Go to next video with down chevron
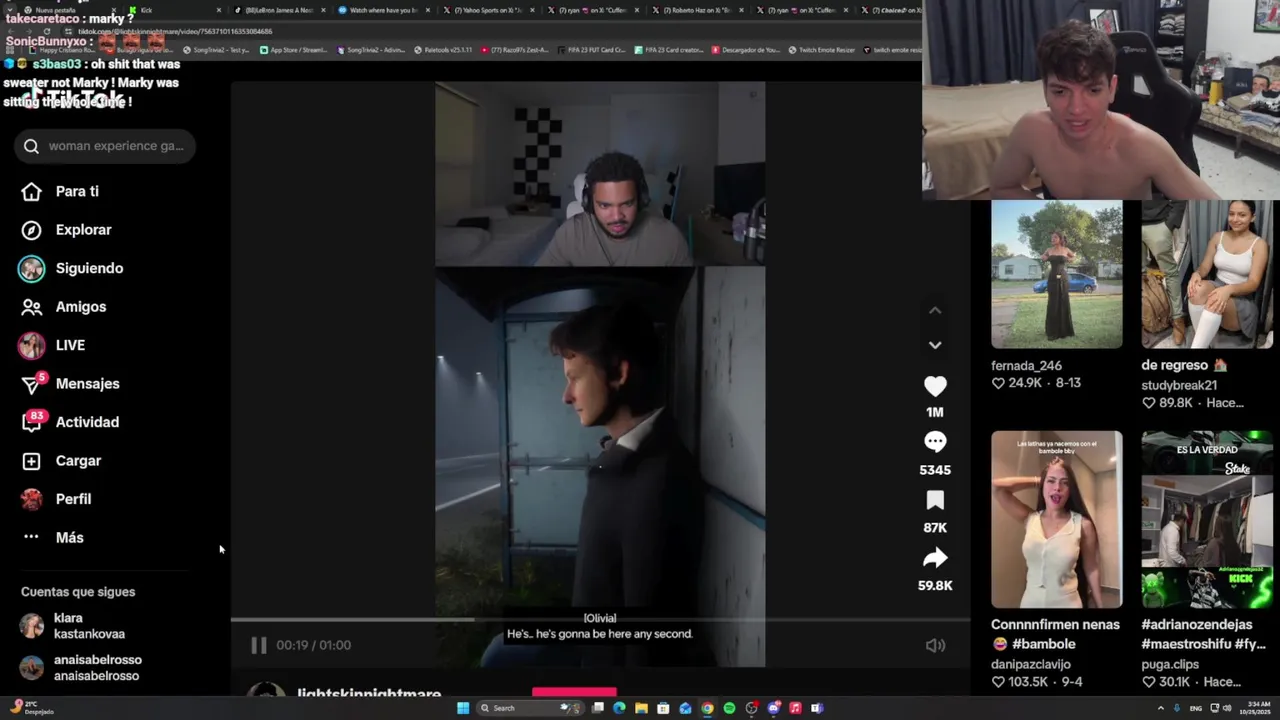 pyautogui.click(x=935, y=345)
